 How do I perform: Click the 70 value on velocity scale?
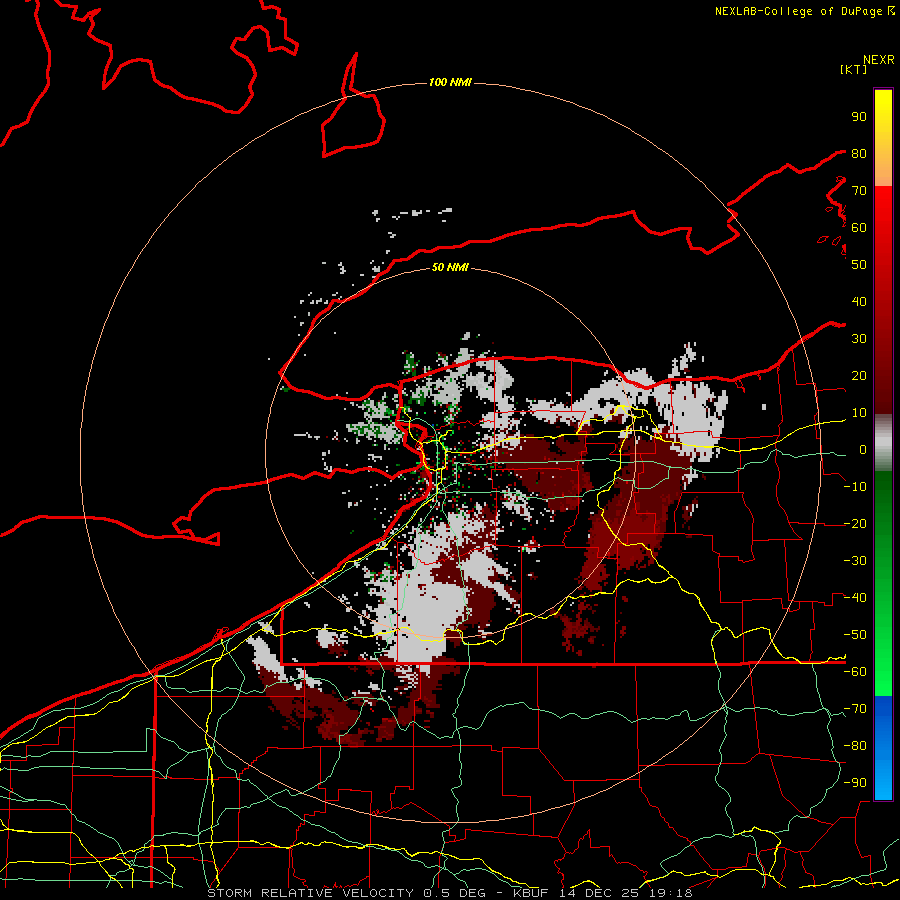(859, 190)
